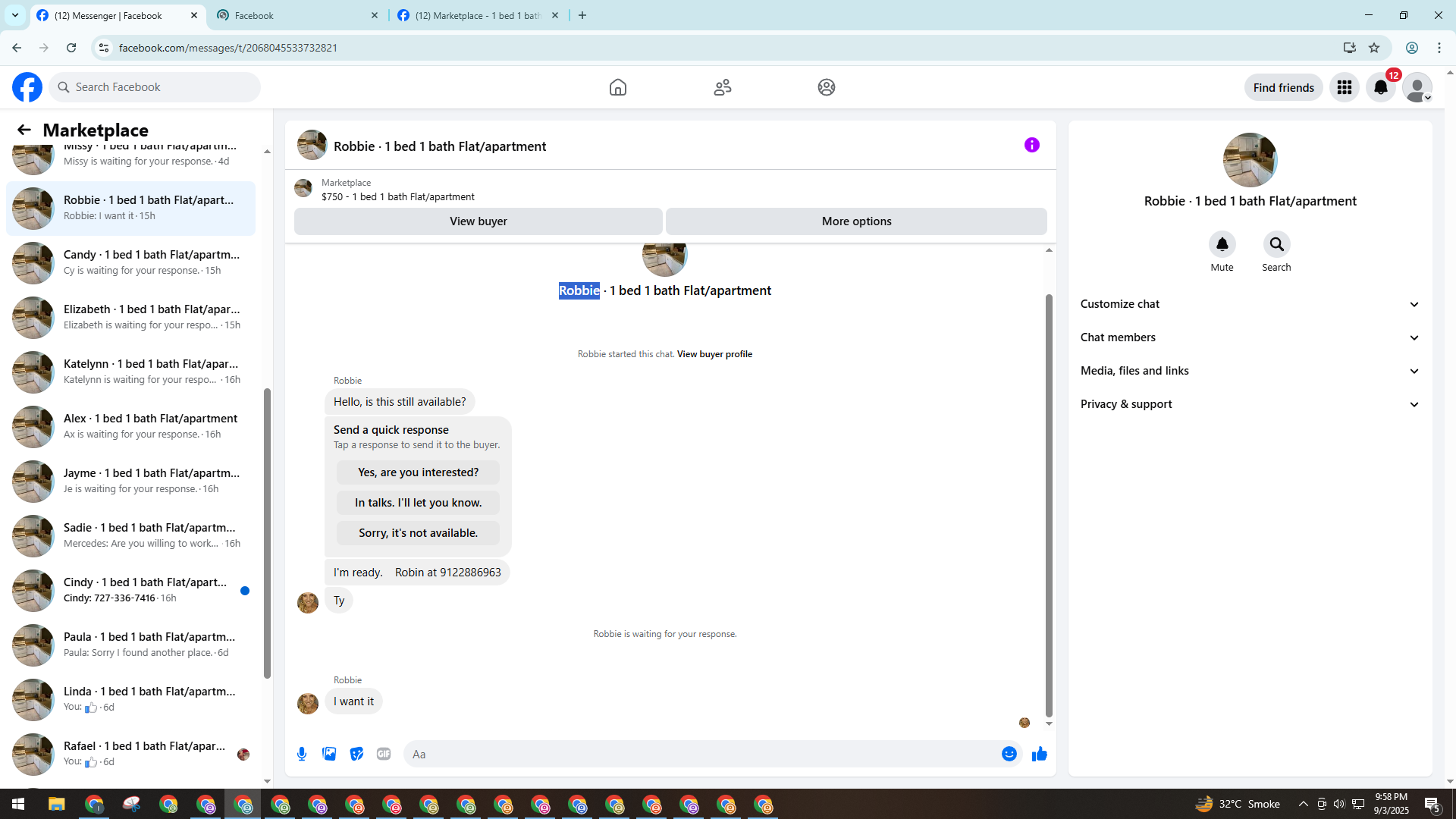
Task: Choose a GIF from the GIF icon
Action: click(x=384, y=754)
